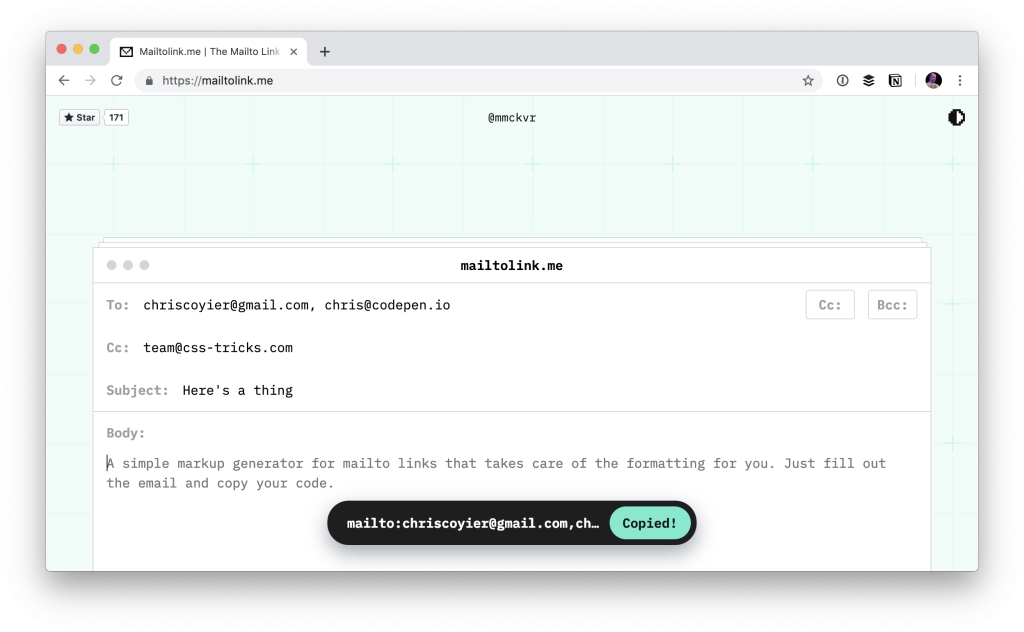This screenshot has height=632, width=1024.
Task: Open the Buffer stacked-layers extension icon
Action: click(869, 80)
